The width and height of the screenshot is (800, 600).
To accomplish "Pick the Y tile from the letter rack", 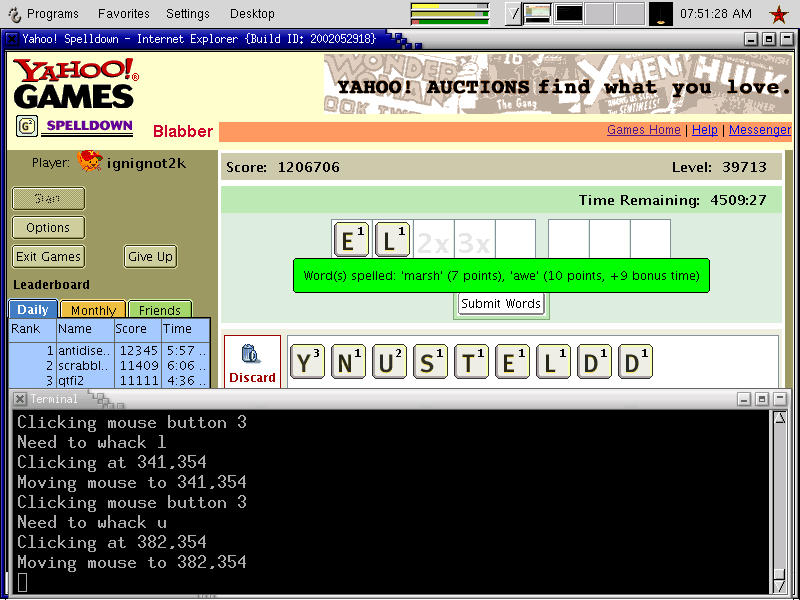I will tap(307, 362).
